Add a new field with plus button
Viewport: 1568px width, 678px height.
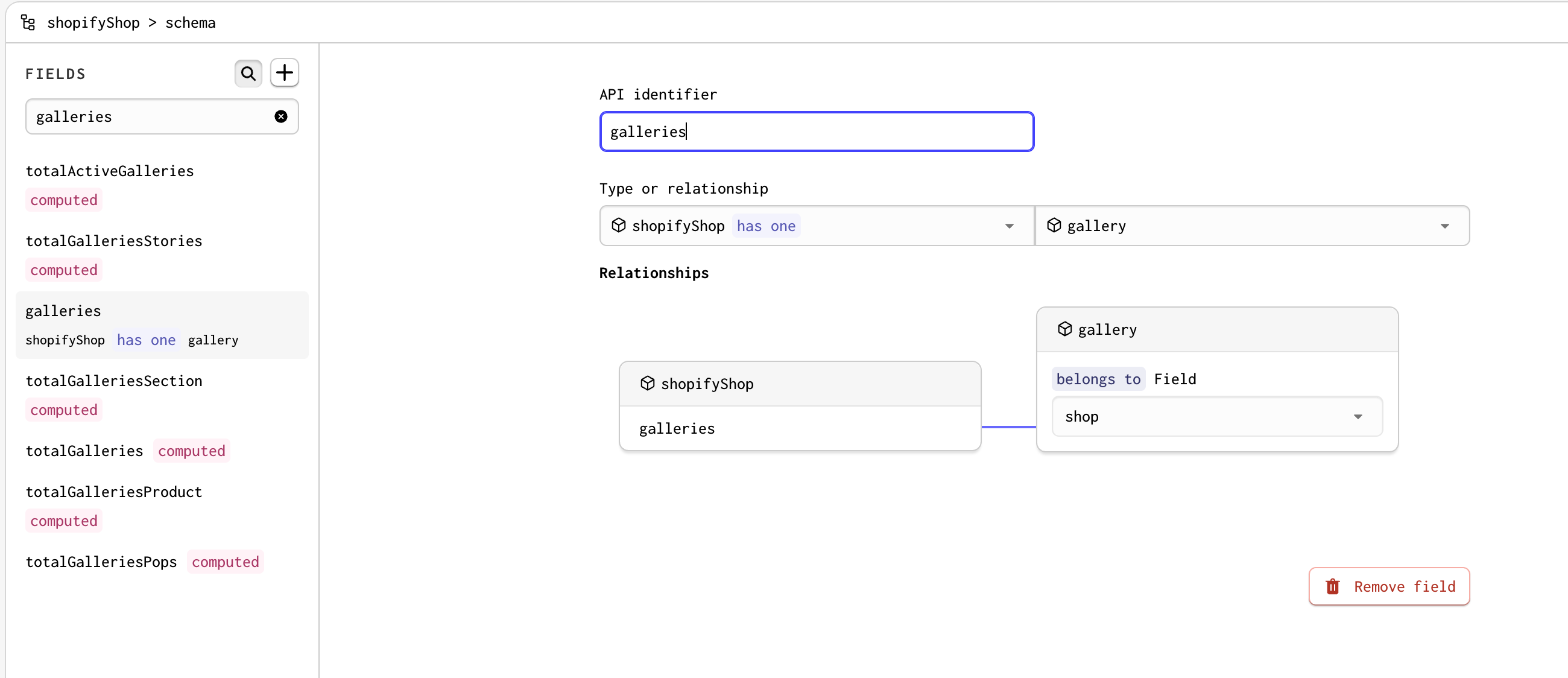284,73
